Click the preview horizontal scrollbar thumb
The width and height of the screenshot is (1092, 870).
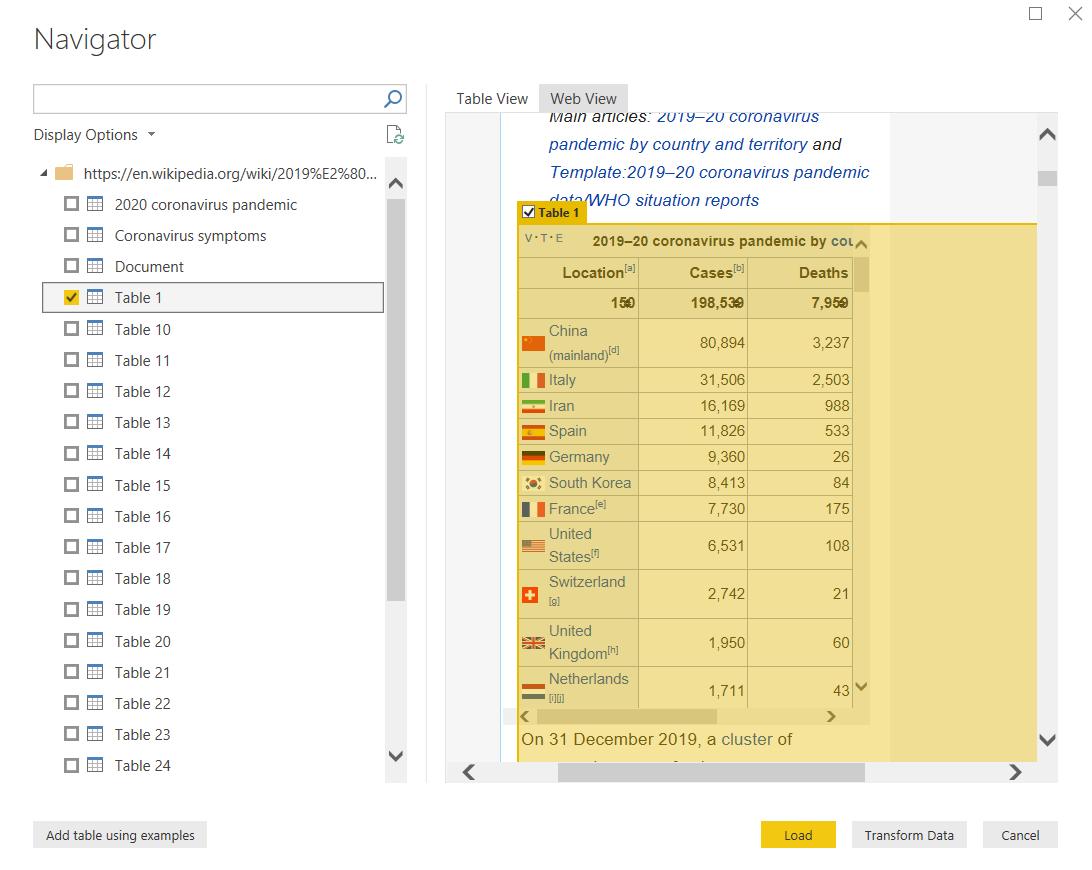coord(710,772)
